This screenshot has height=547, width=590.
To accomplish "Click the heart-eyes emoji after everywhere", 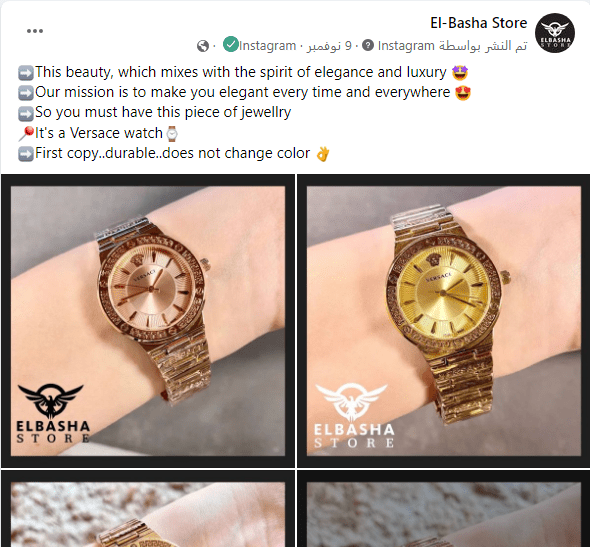I will (463, 93).
